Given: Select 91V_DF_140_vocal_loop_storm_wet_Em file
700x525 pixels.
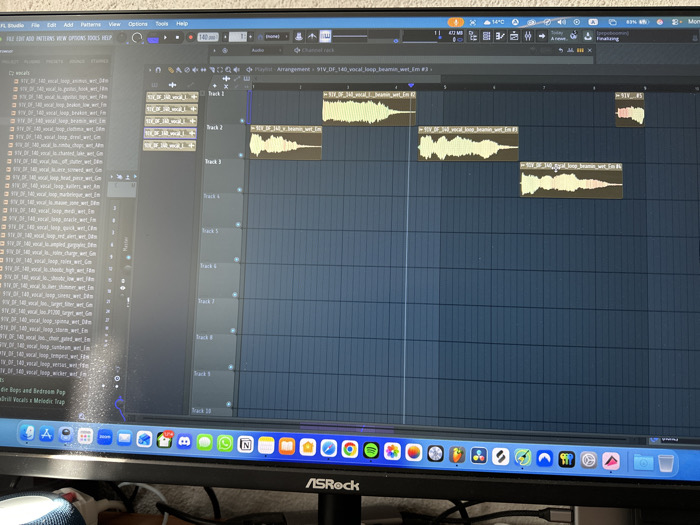Looking at the screenshot, I should [45, 330].
